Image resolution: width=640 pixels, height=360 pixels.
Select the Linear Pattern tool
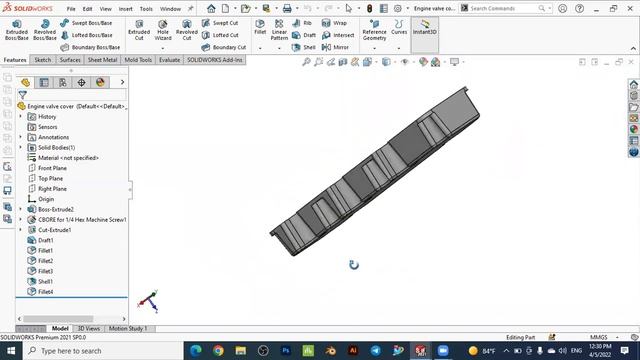(279, 30)
